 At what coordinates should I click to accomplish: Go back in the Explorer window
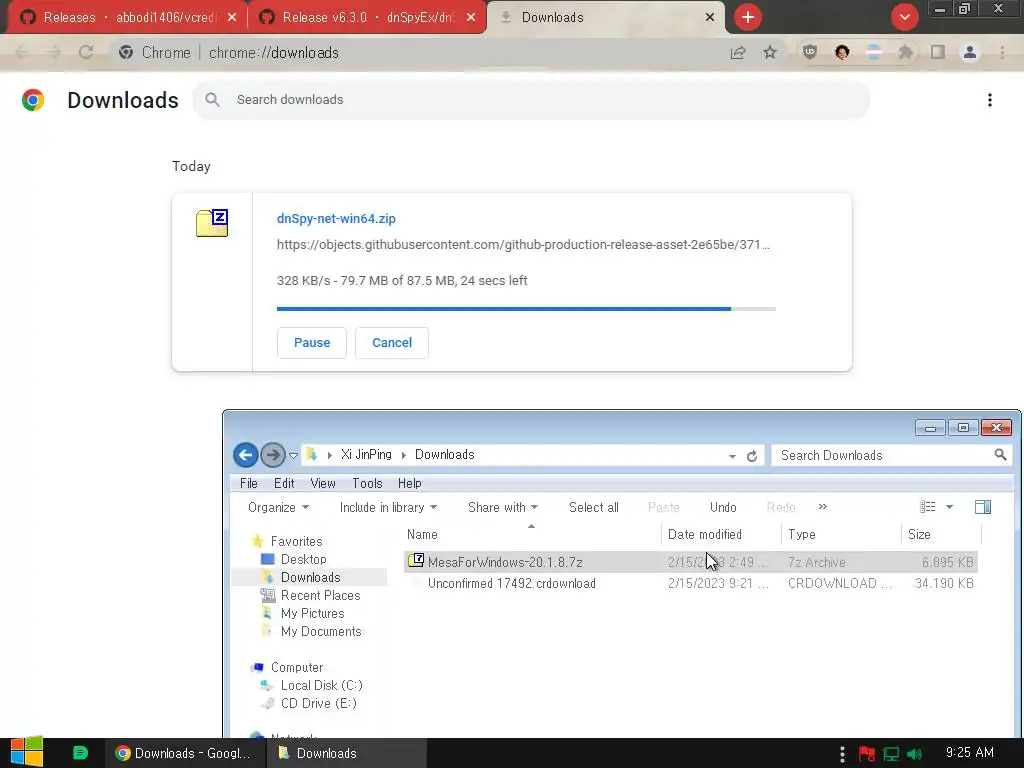click(246, 455)
